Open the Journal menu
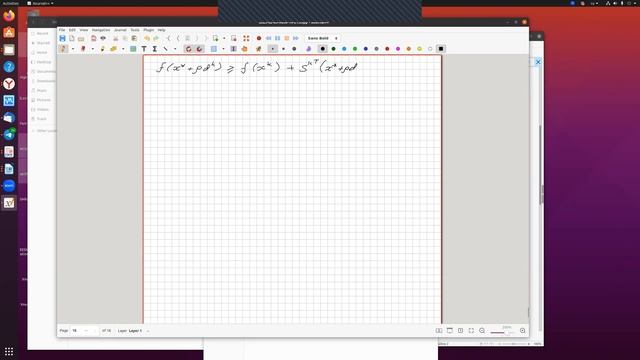This screenshot has height=360, width=640. click(x=120, y=30)
